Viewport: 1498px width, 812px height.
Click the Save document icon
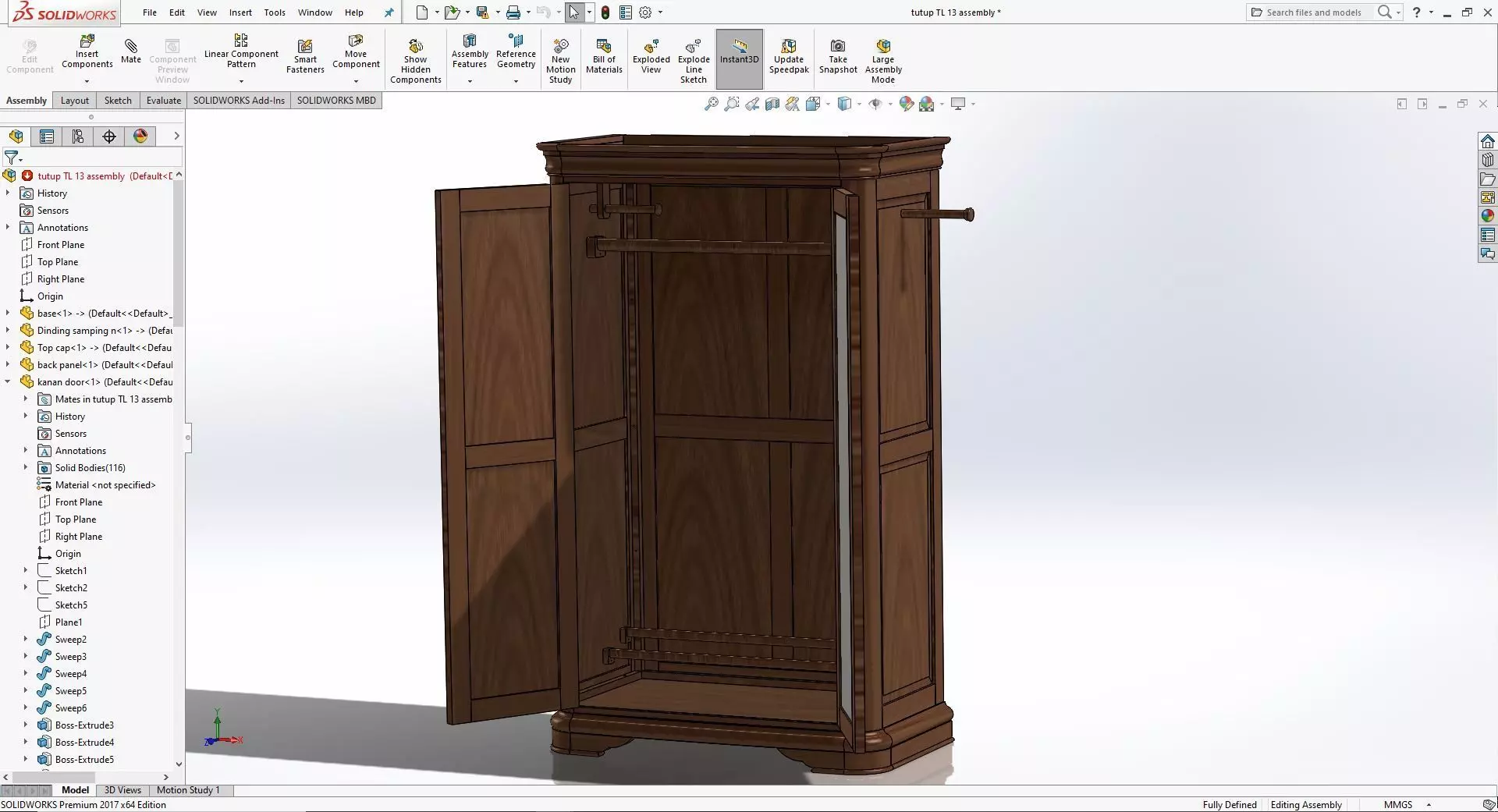click(x=482, y=12)
